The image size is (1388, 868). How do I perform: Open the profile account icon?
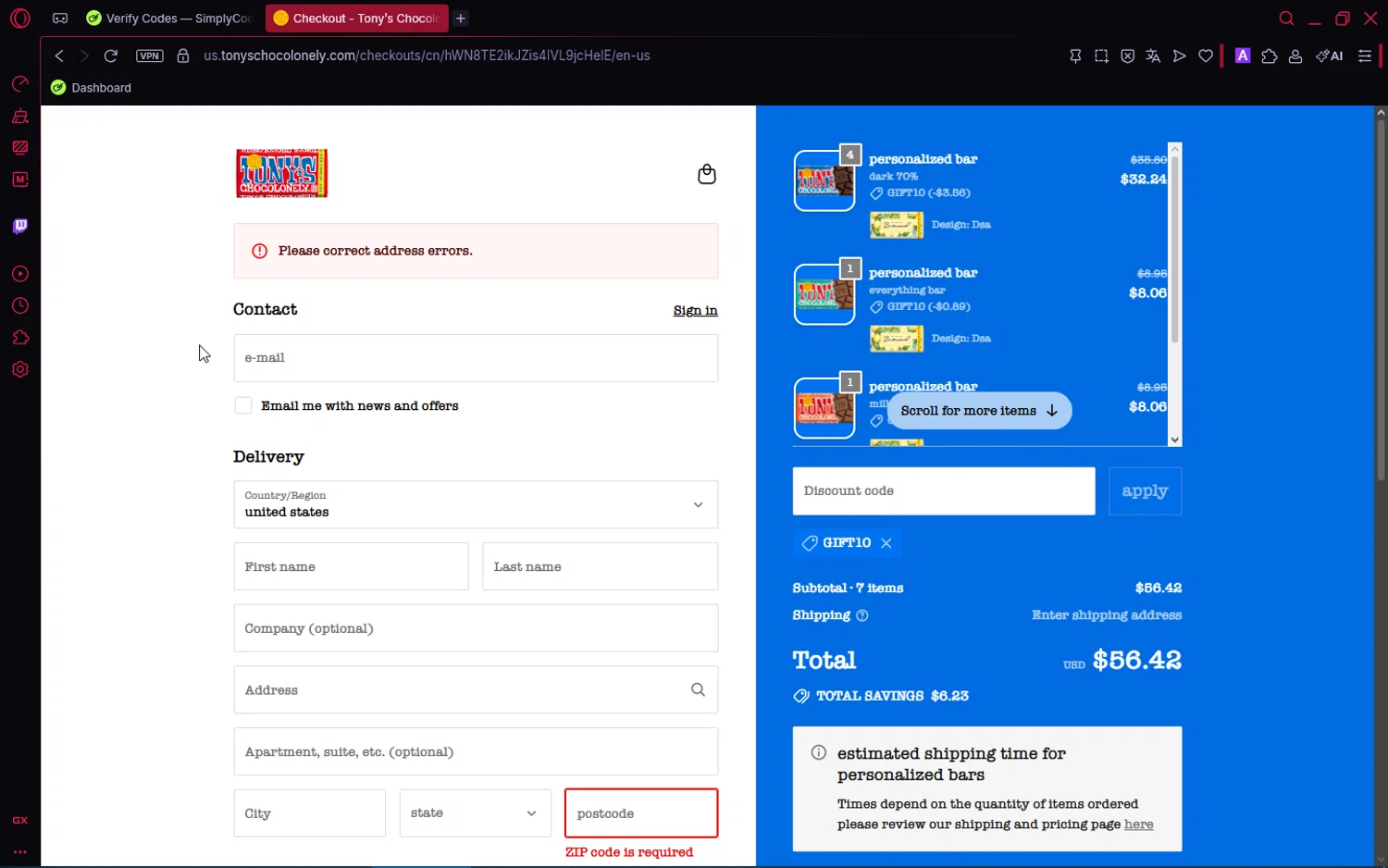pyautogui.click(x=1295, y=56)
